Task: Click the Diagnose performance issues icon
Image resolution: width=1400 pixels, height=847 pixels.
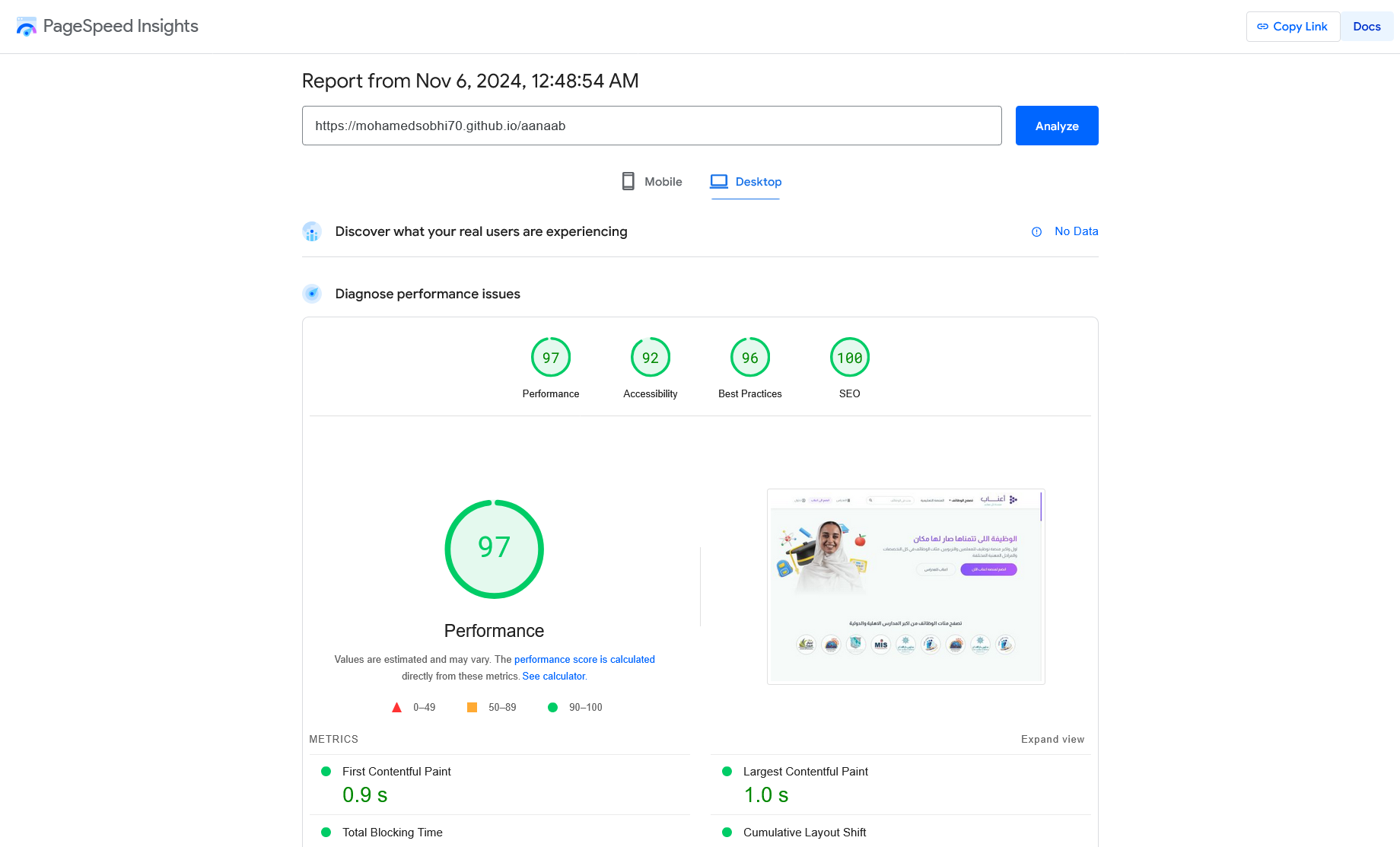Action: pos(312,294)
